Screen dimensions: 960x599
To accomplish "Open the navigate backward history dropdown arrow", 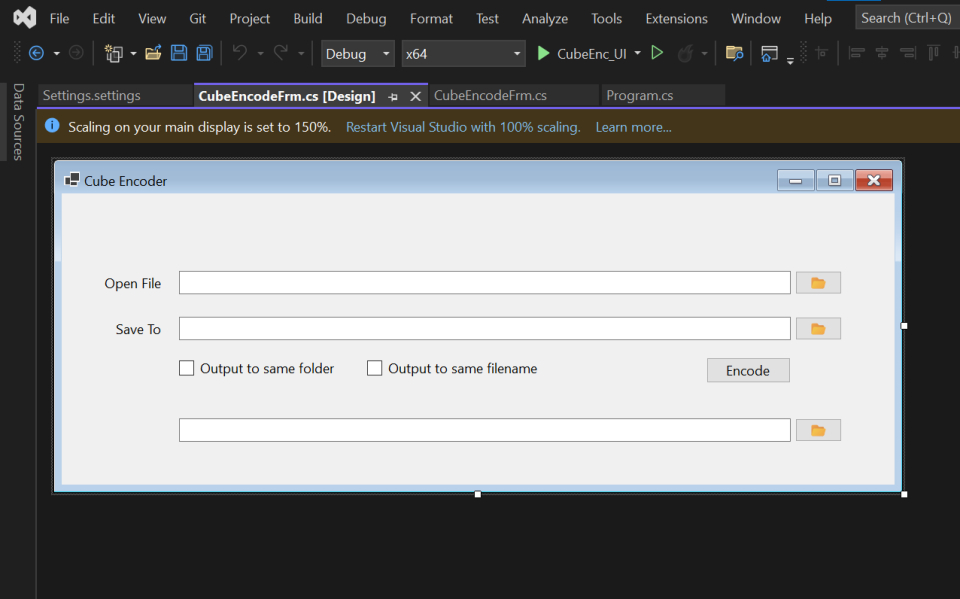I will pyautogui.click(x=56, y=54).
